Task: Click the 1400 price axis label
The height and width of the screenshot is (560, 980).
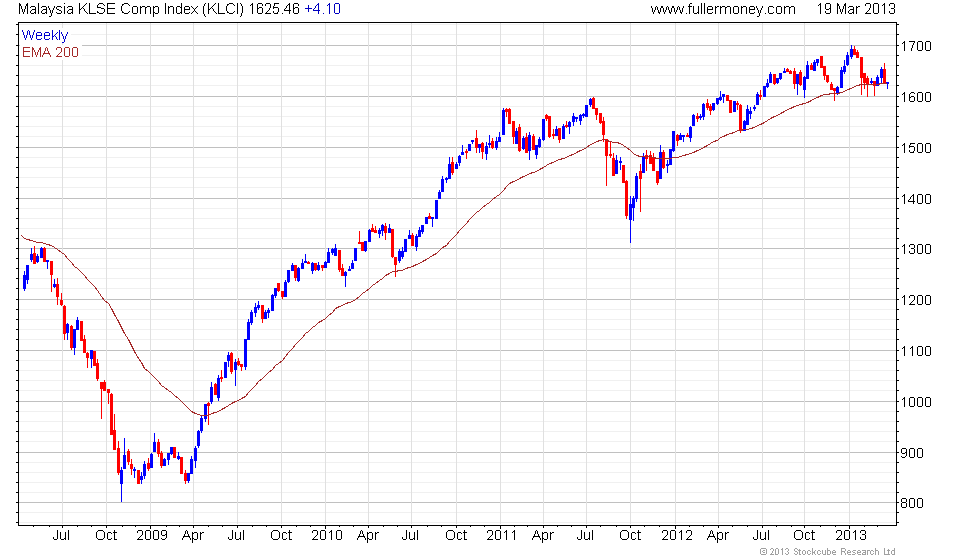Action: pyautogui.click(x=916, y=199)
